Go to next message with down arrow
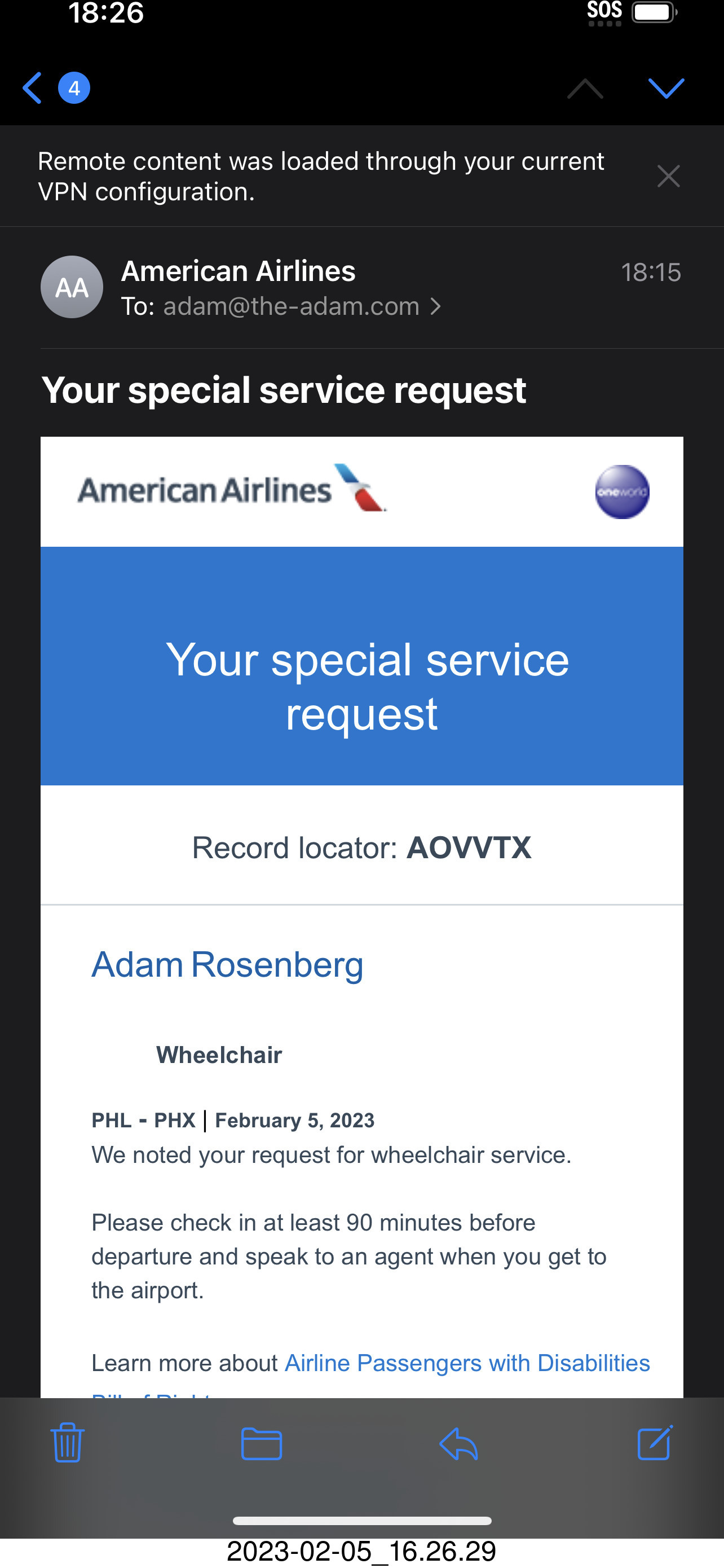Viewport: 724px width, 1568px height. [666, 88]
